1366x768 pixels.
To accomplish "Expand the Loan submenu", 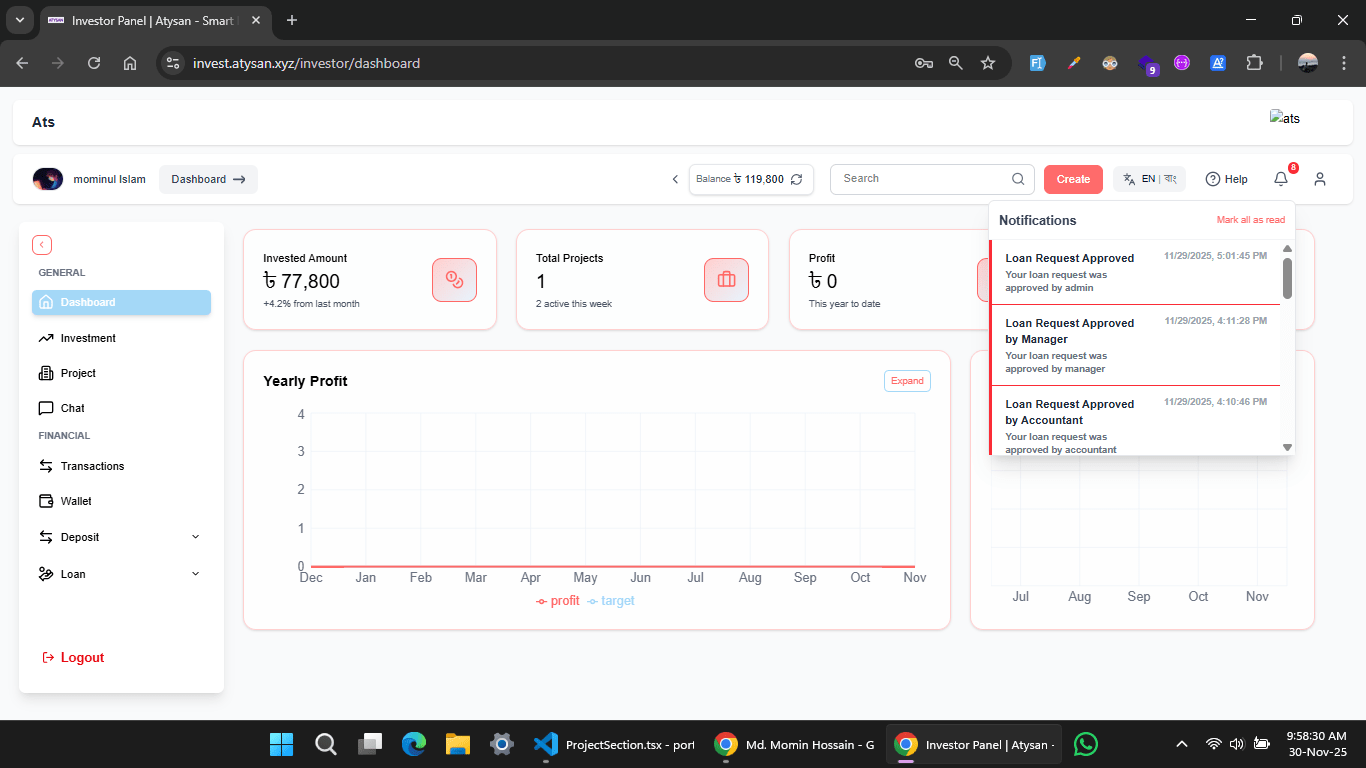I will click(x=195, y=574).
